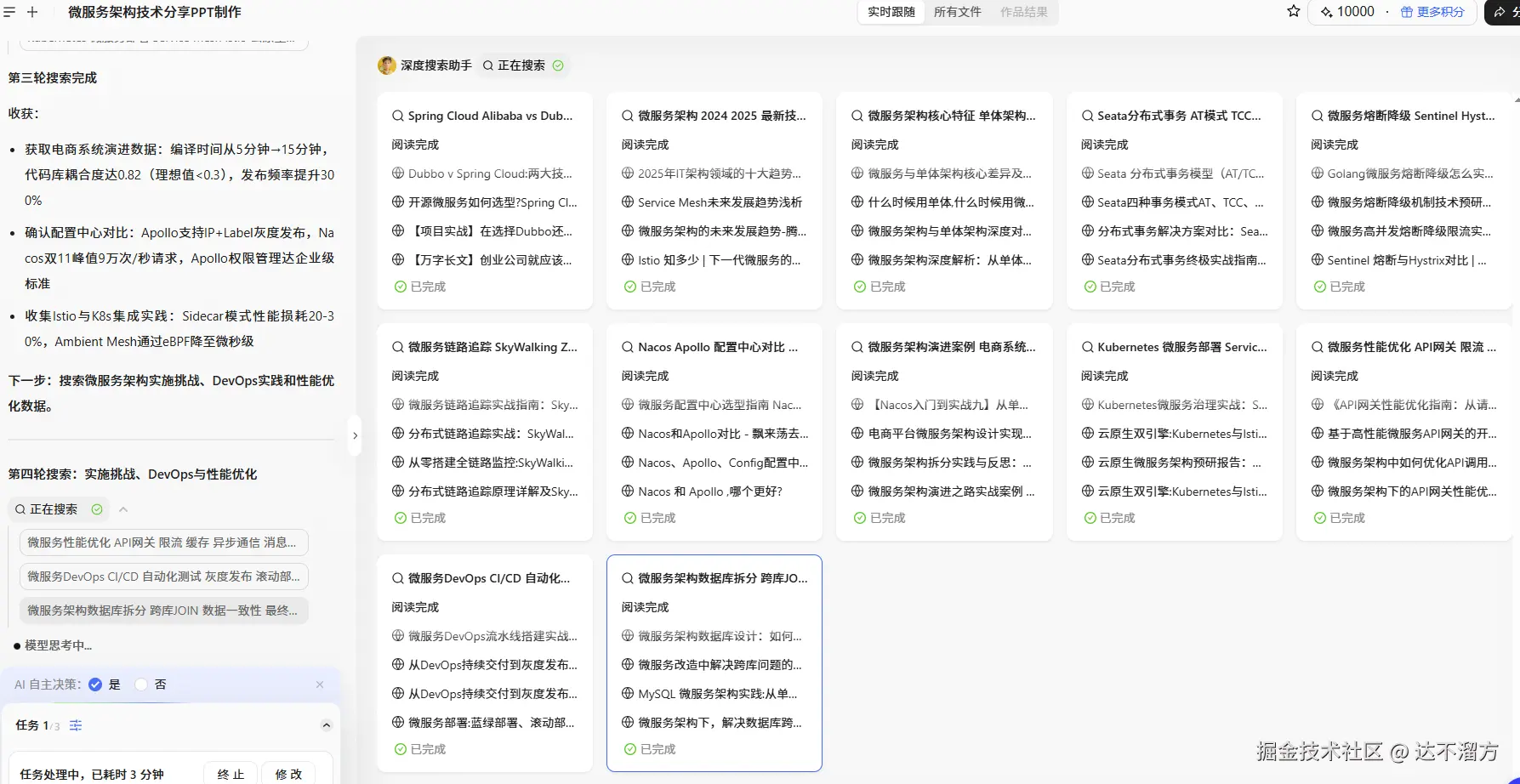Image resolution: width=1520 pixels, height=784 pixels.
Task: Open the link Seata四种事务模式AT、TCC
Action: pyautogui.click(x=1181, y=202)
